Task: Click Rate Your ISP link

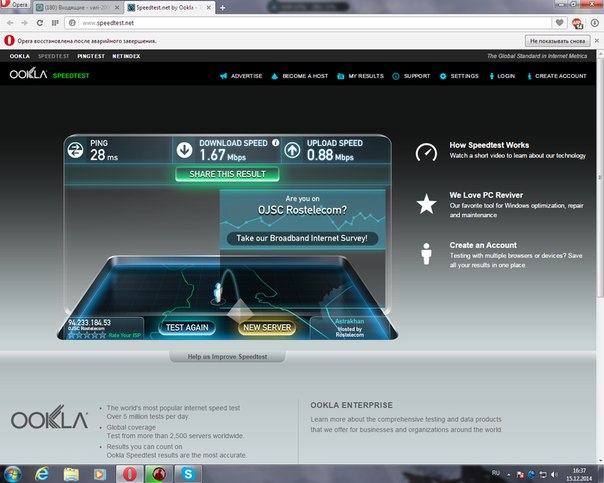Action: coord(124,335)
